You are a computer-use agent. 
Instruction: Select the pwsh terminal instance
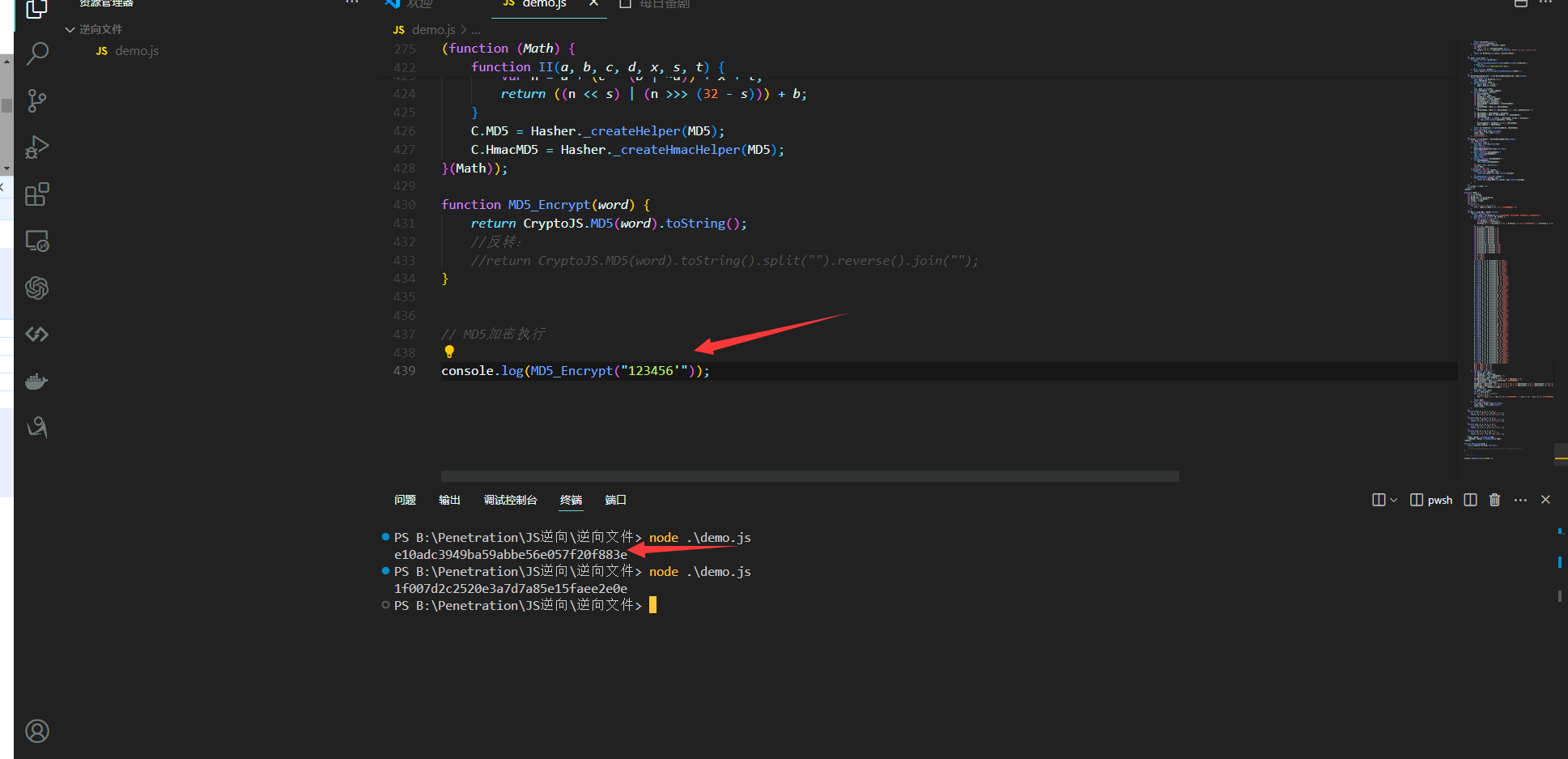tap(1431, 500)
